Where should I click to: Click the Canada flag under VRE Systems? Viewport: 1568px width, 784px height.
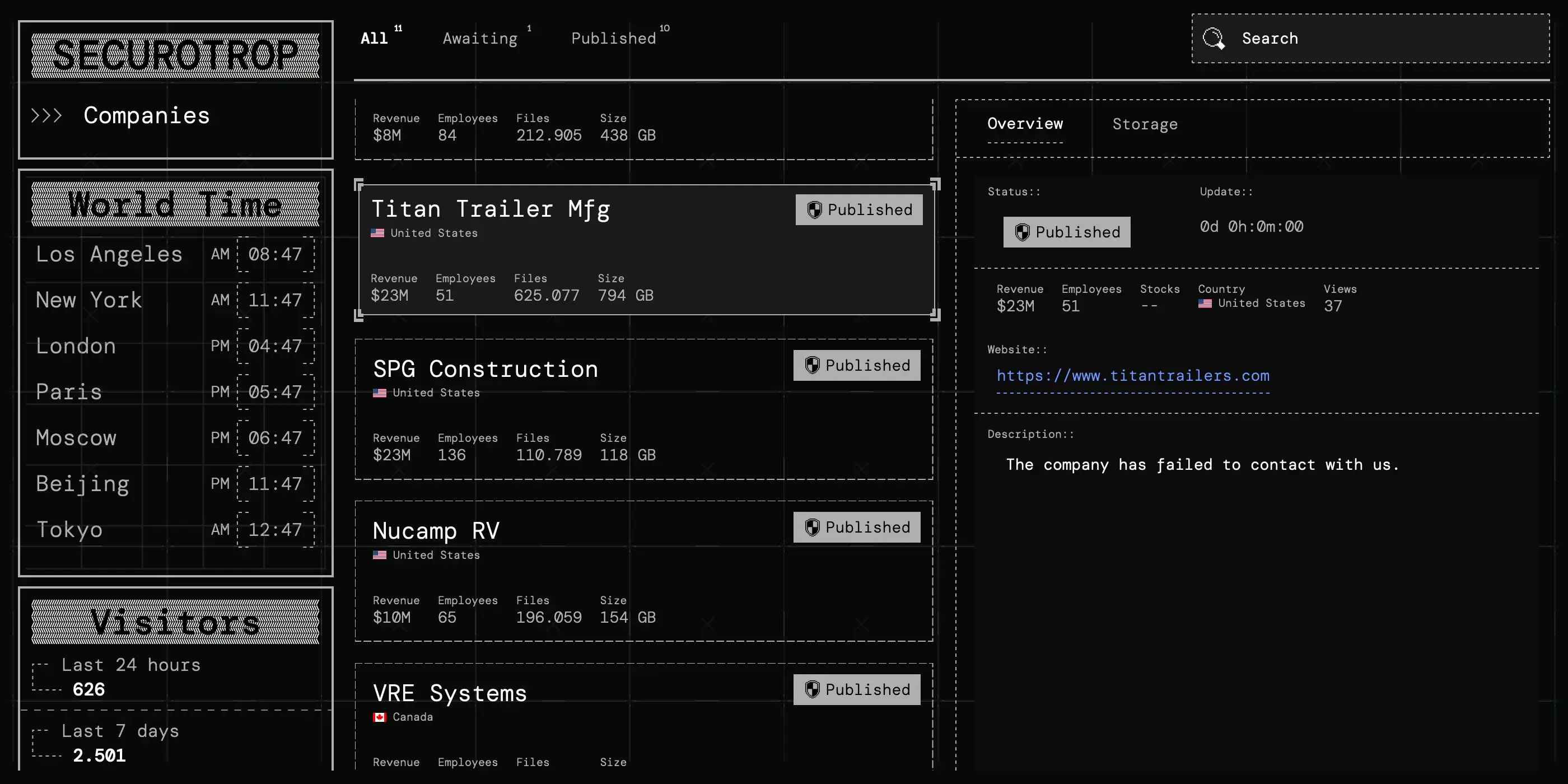380,717
